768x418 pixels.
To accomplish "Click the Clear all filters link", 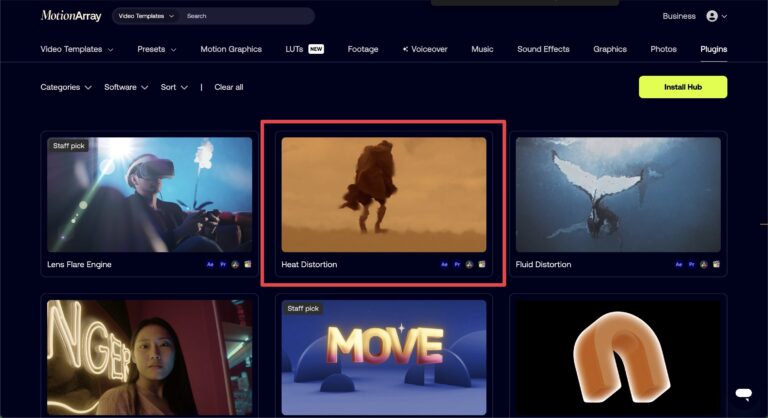I will (x=229, y=87).
